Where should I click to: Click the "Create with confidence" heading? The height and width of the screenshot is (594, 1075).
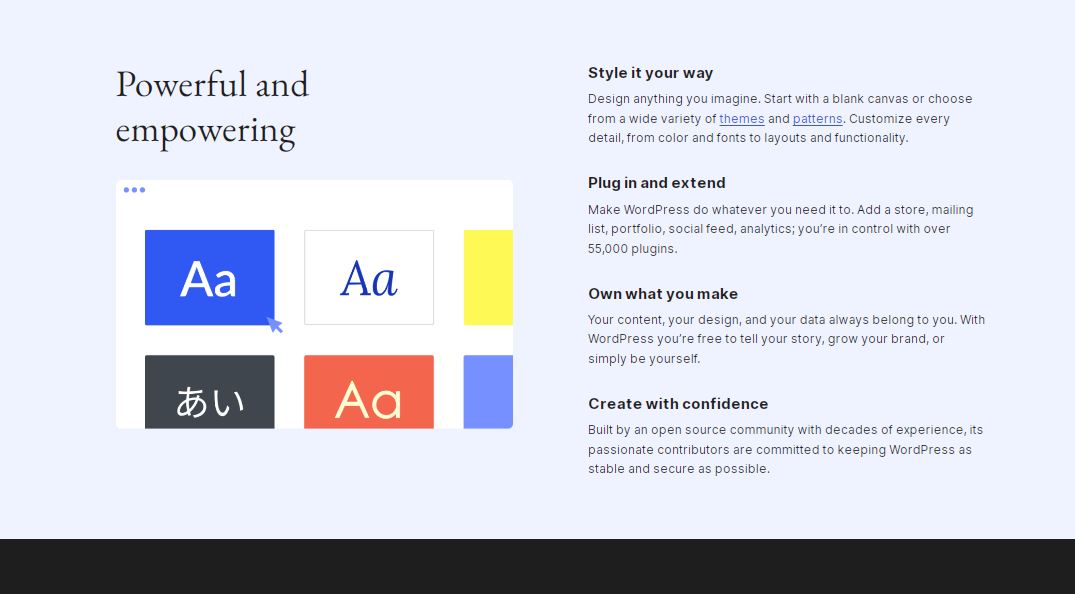[x=678, y=404]
